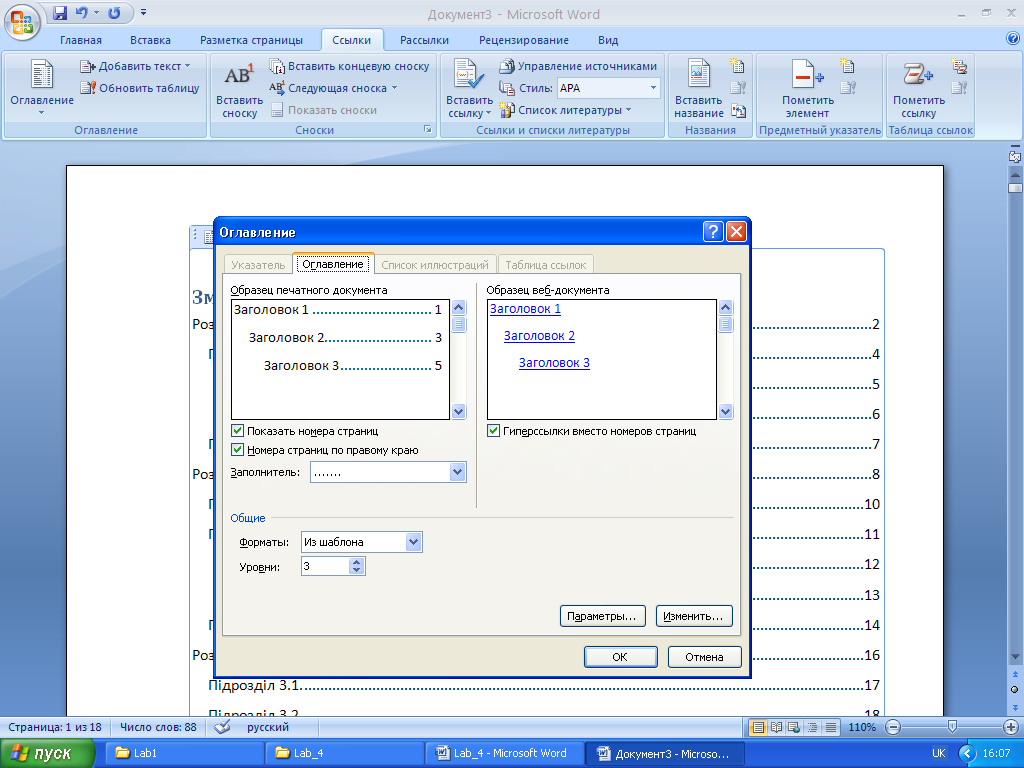Click Вставить ссылку citation icon

[x=469, y=74]
